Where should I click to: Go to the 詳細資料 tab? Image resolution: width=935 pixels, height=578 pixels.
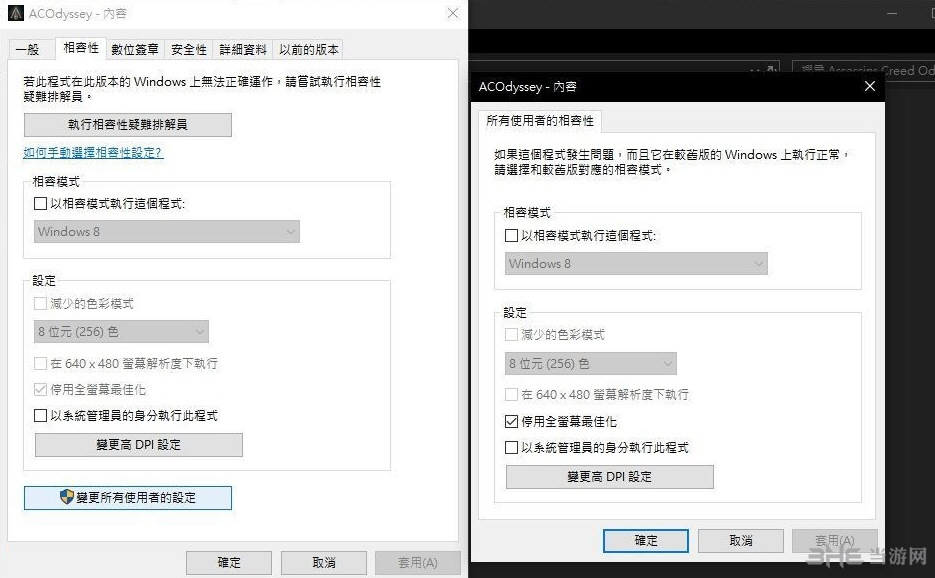pos(243,49)
